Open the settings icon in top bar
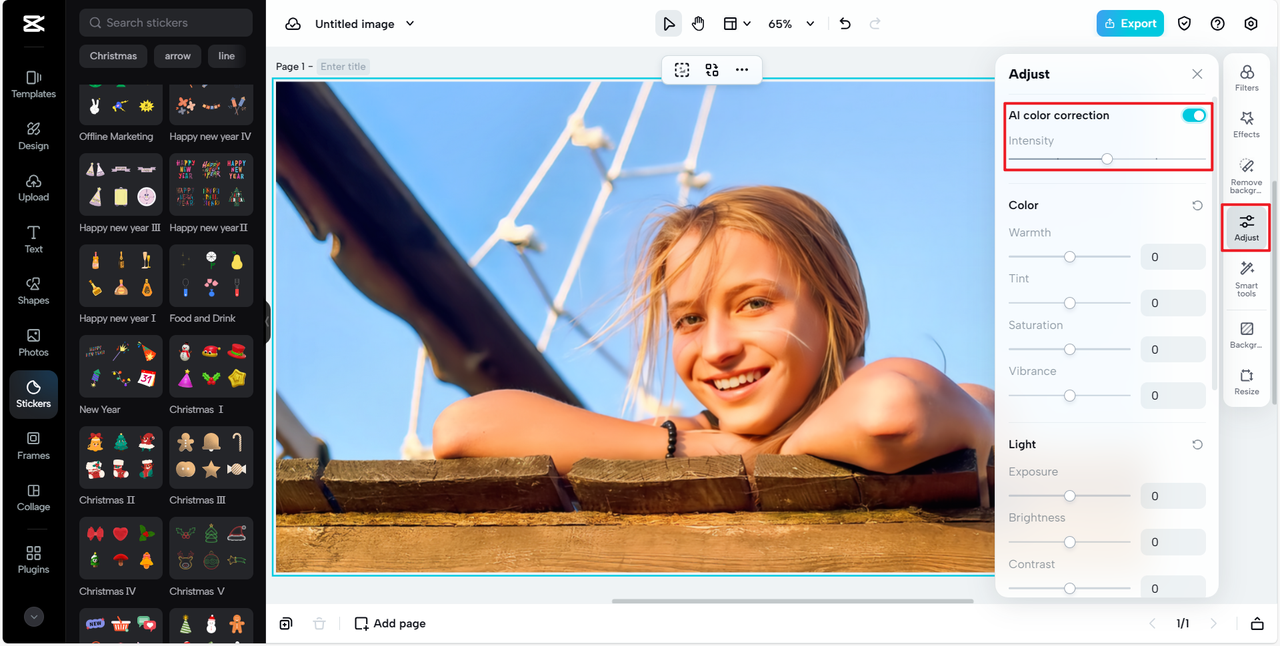 (x=1251, y=24)
